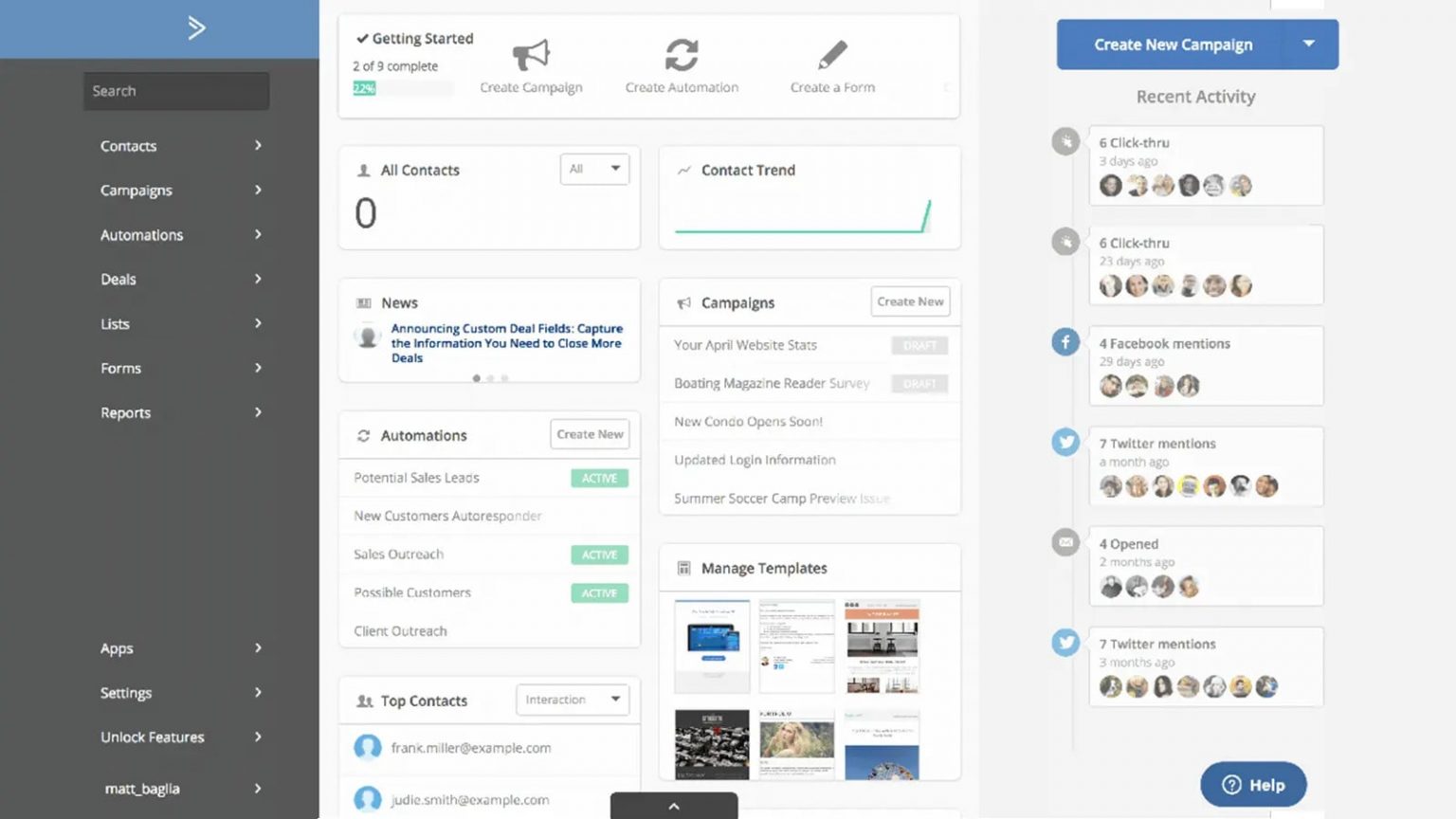The width and height of the screenshot is (1456, 819).
Task: Open the All filter dropdown in All Contacts
Action: tap(594, 169)
